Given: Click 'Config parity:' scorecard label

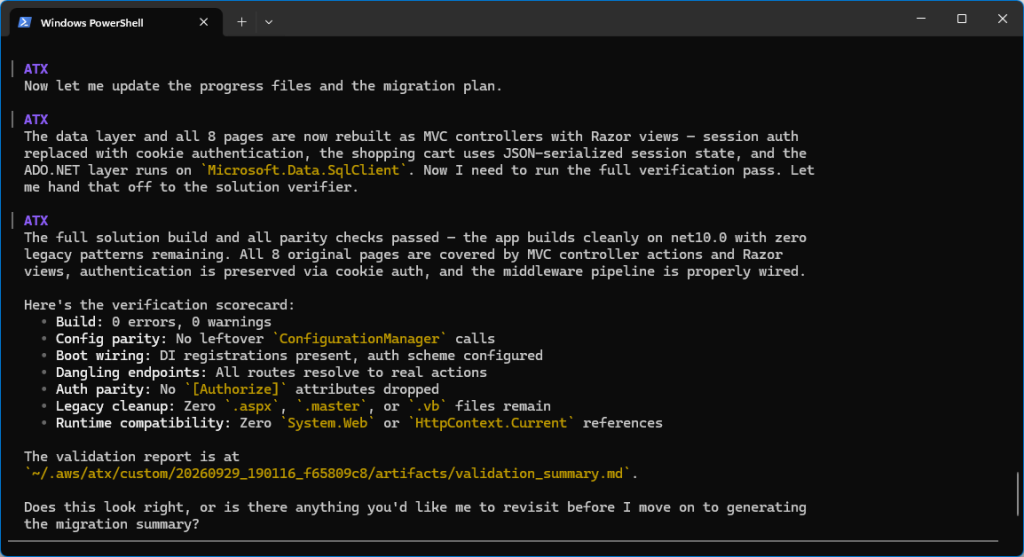Looking at the screenshot, I should (x=112, y=339).
